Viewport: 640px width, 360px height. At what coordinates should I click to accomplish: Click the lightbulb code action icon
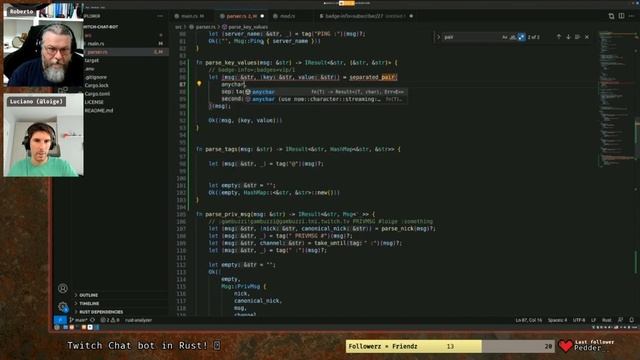199,84
